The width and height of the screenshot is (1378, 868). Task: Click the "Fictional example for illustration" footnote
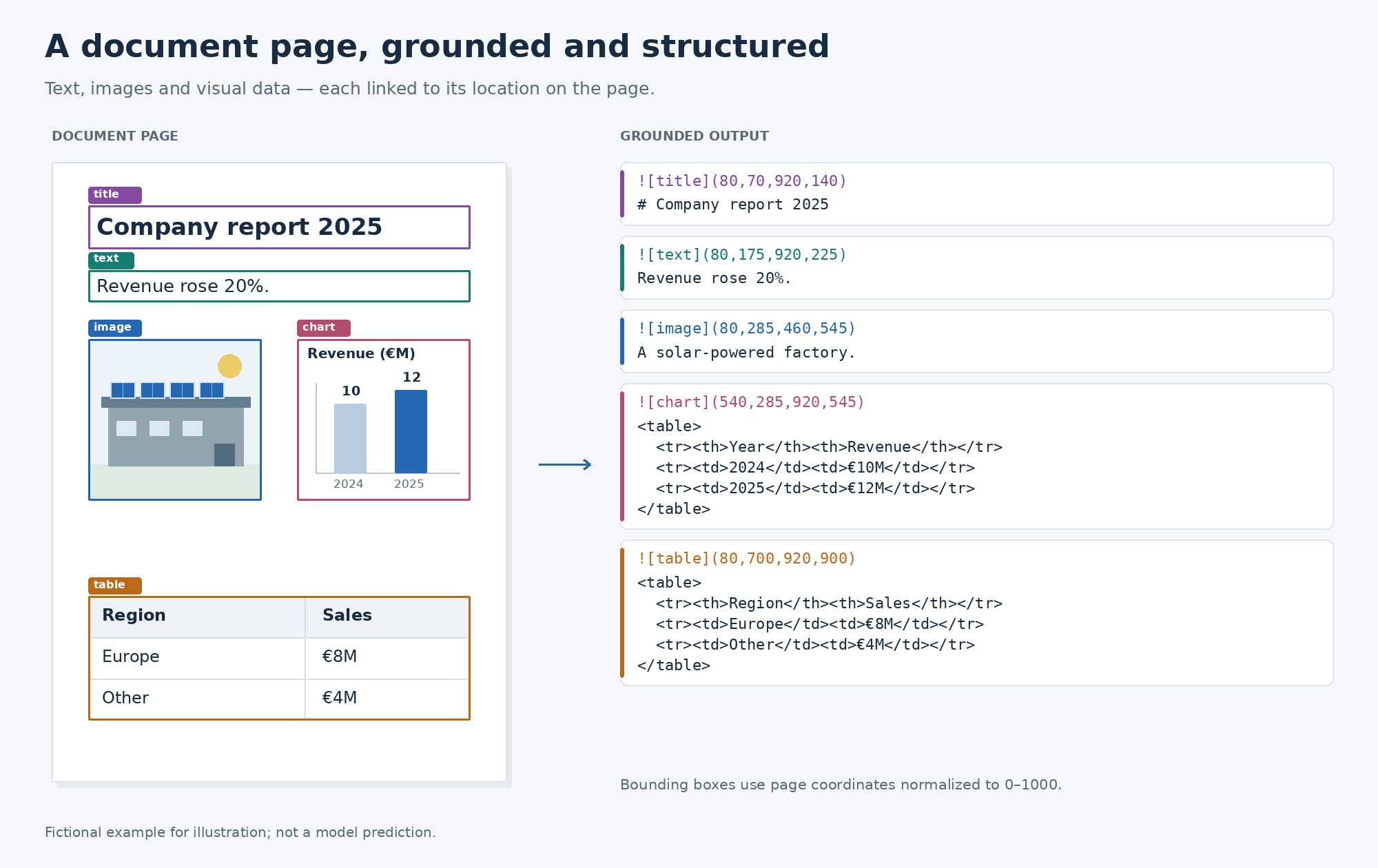(x=240, y=832)
